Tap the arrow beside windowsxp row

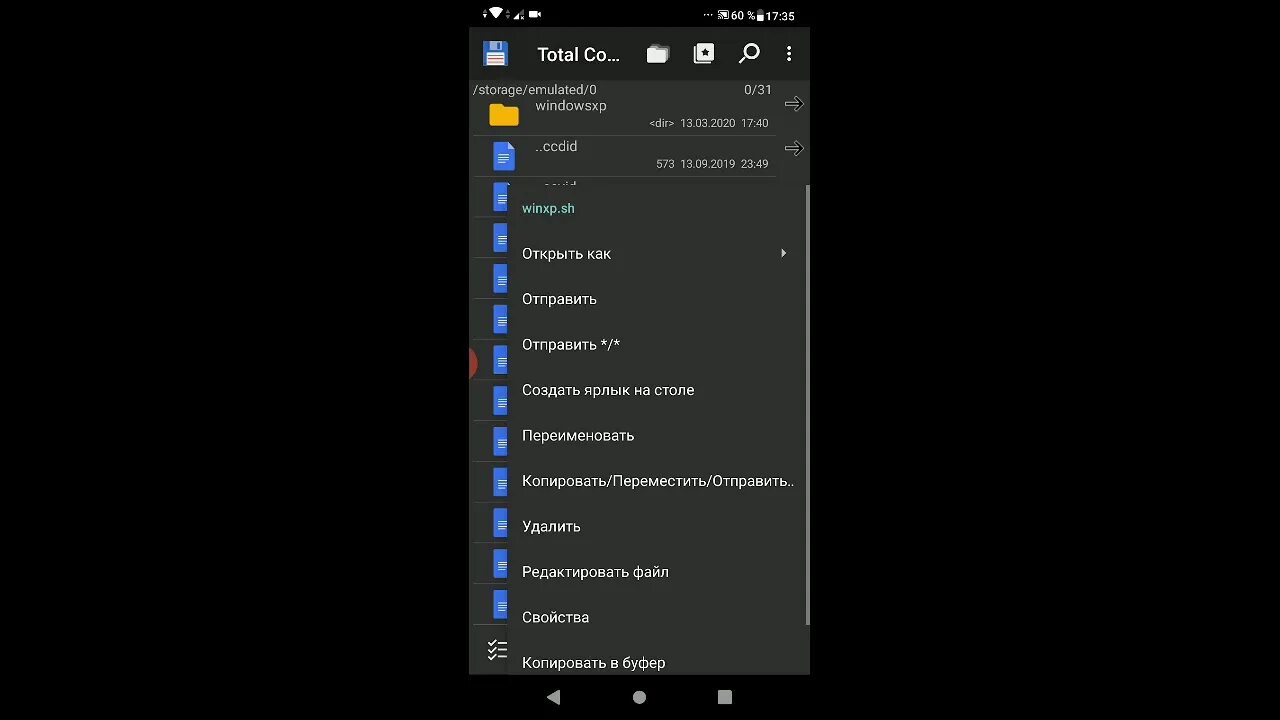pyautogui.click(x=794, y=104)
